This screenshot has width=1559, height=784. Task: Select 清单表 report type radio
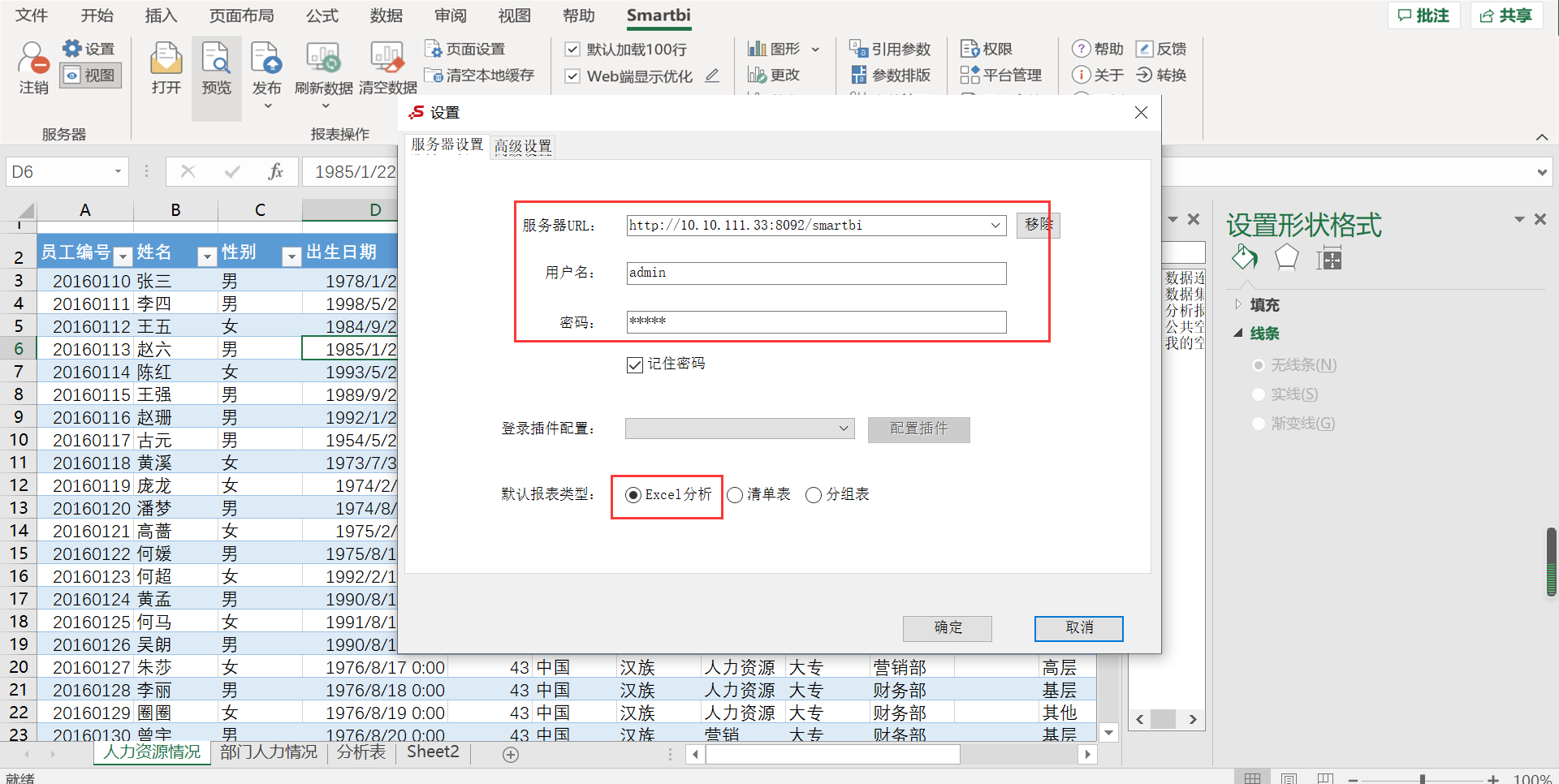click(x=735, y=495)
